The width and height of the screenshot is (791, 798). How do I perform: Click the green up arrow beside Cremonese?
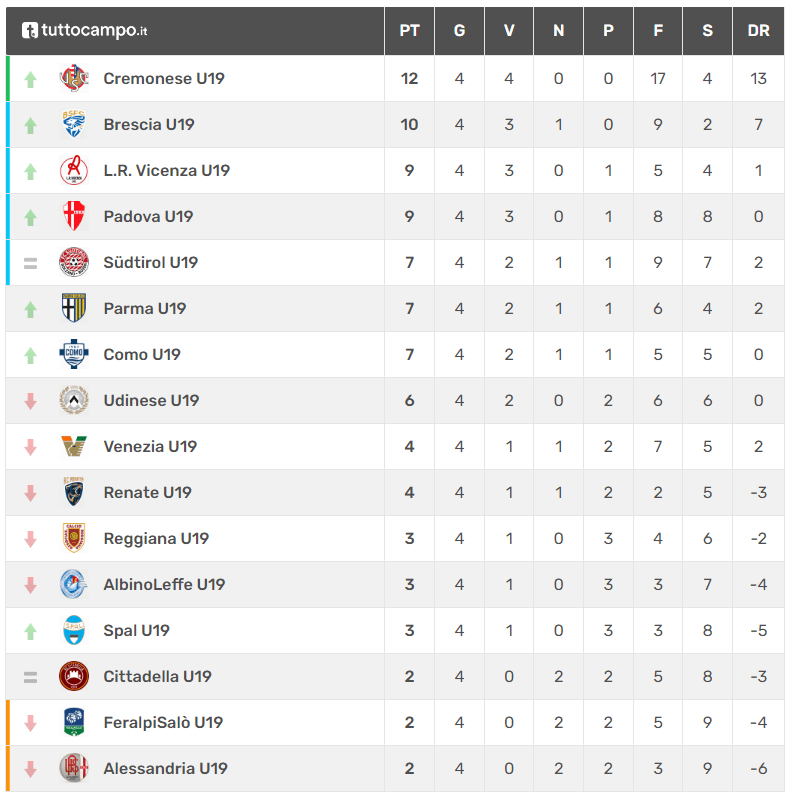(31, 79)
